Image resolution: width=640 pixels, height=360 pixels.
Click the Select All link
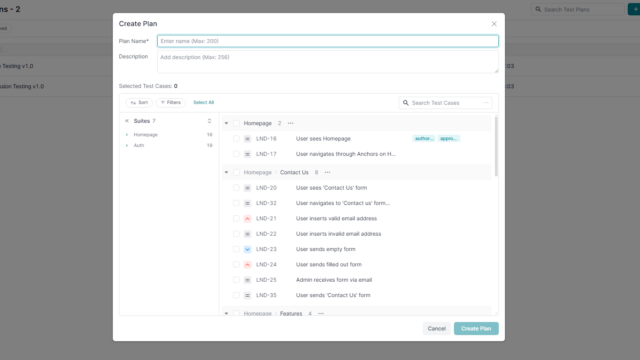(x=203, y=102)
